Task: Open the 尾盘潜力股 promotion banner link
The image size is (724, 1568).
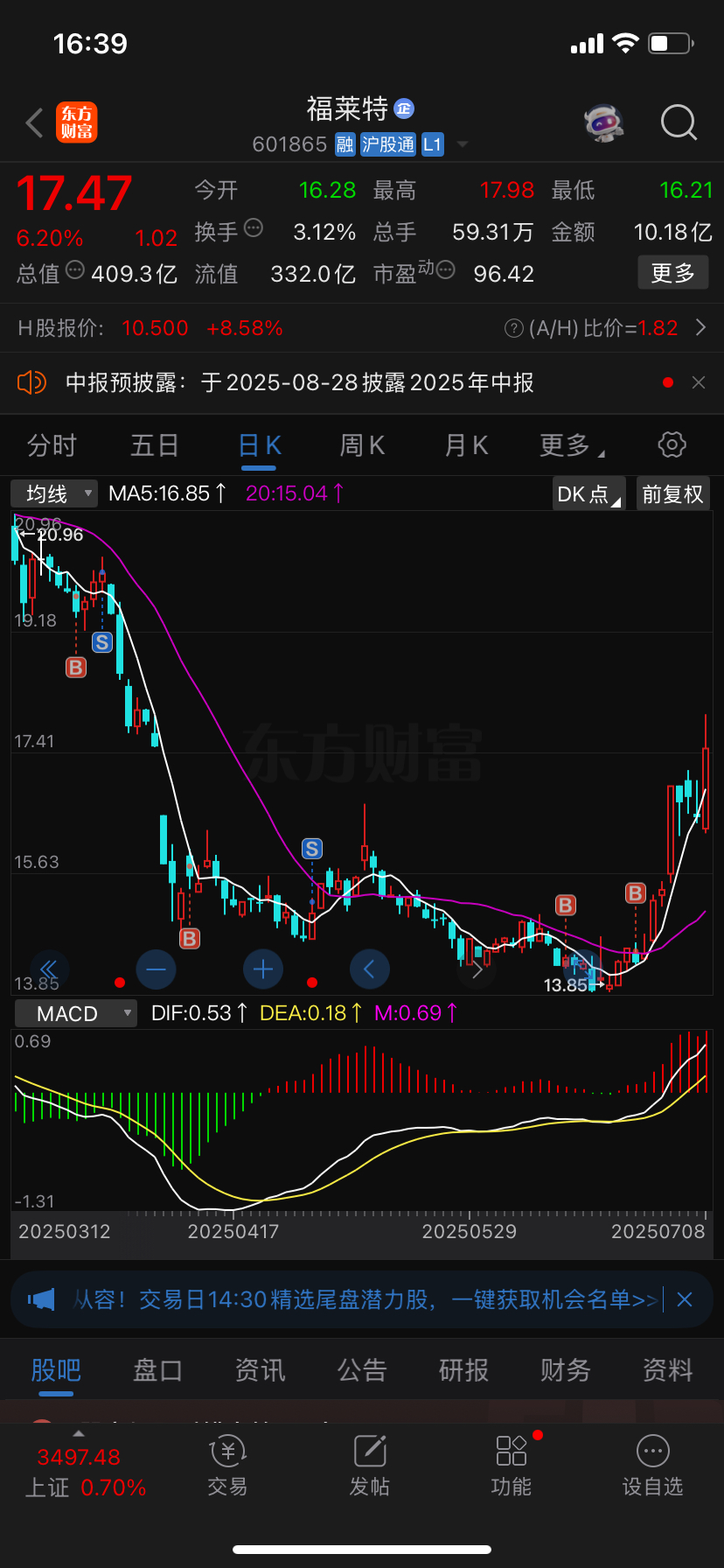Action: (x=365, y=1299)
